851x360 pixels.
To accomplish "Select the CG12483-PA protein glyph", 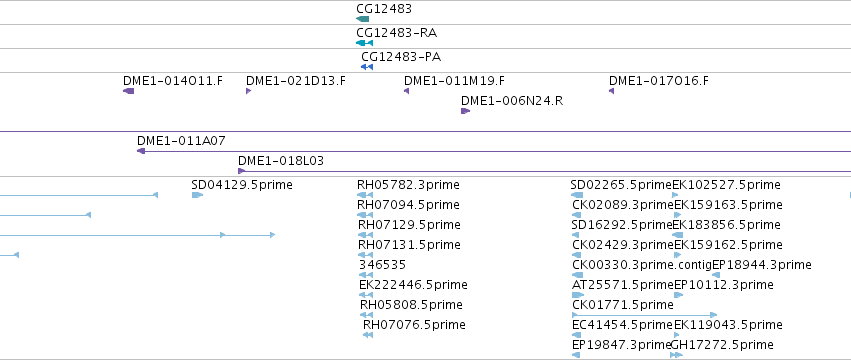I will click(367, 67).
